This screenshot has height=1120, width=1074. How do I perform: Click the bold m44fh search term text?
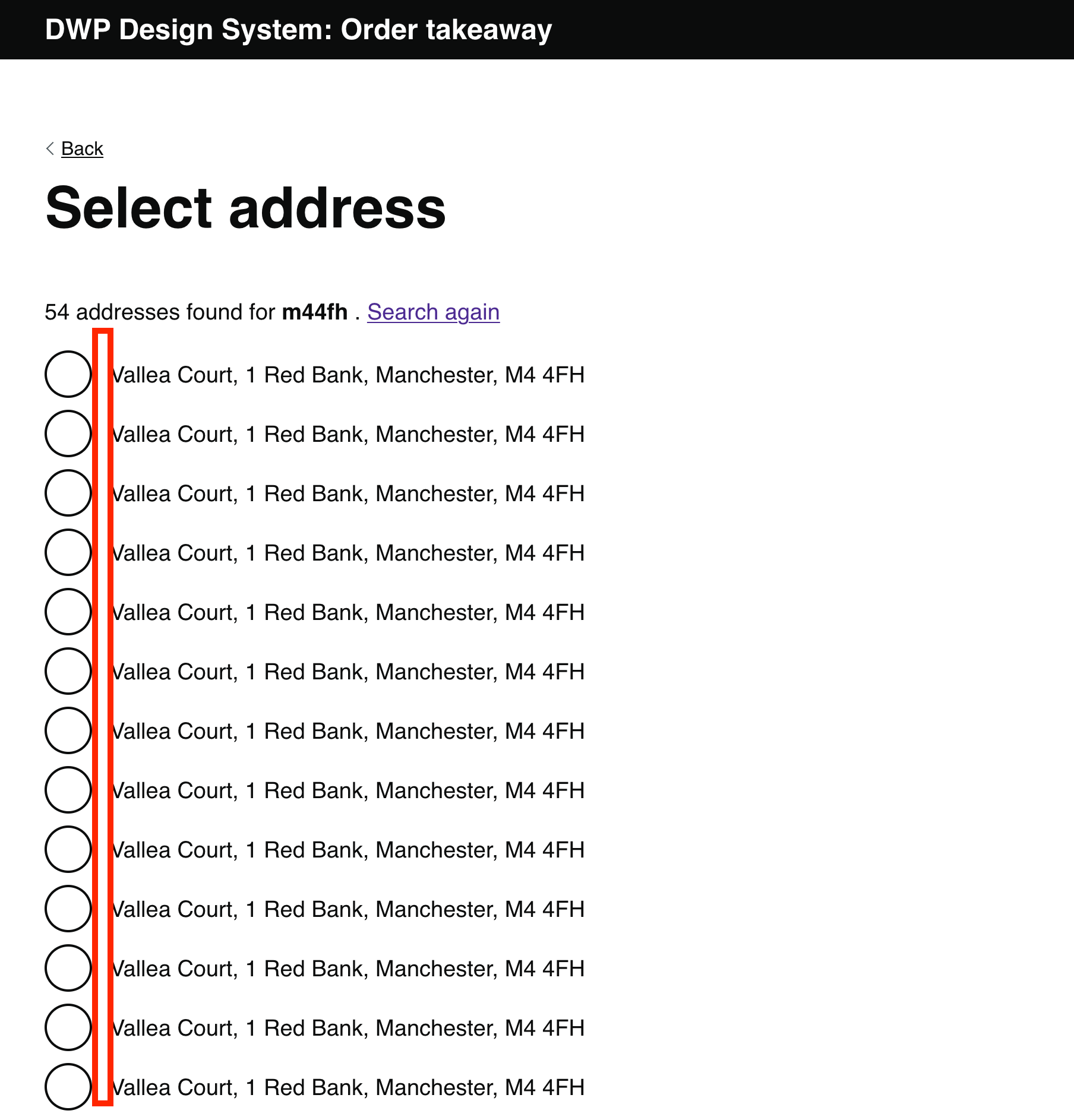(316, 311)
